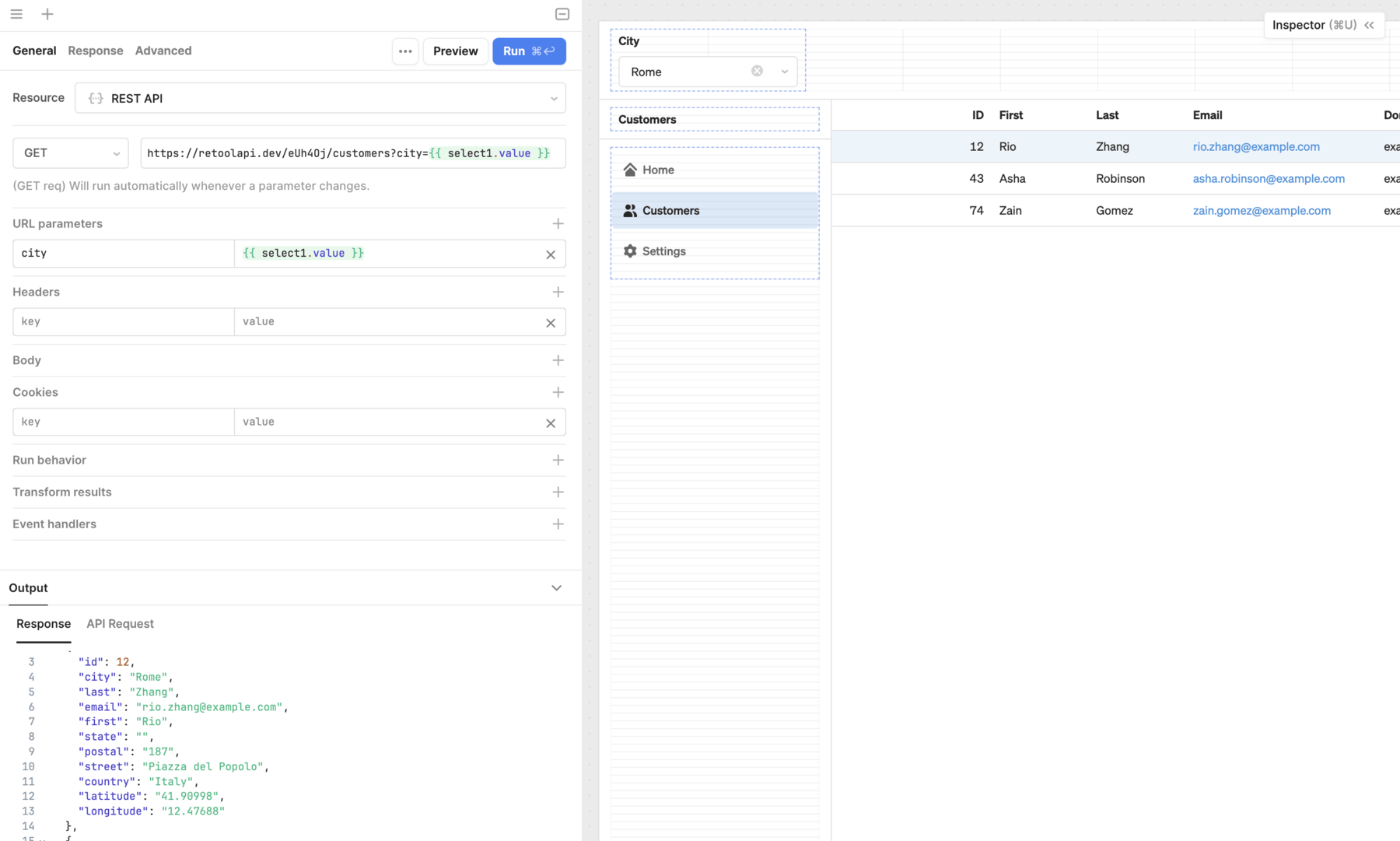Viewport: 1400px width, 841px height.
Task: Expand the Event handlers section
Action: coord(558,524)
